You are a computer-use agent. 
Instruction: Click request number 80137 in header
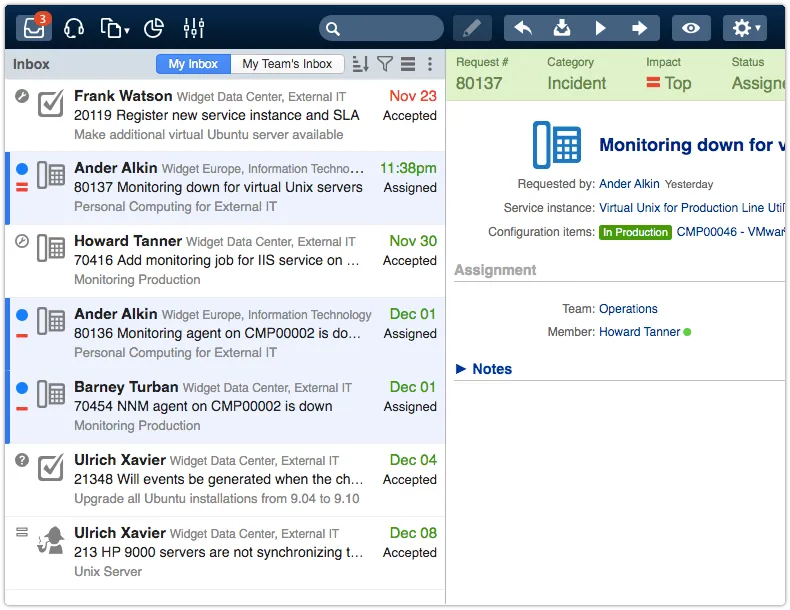tap(479, 83)
